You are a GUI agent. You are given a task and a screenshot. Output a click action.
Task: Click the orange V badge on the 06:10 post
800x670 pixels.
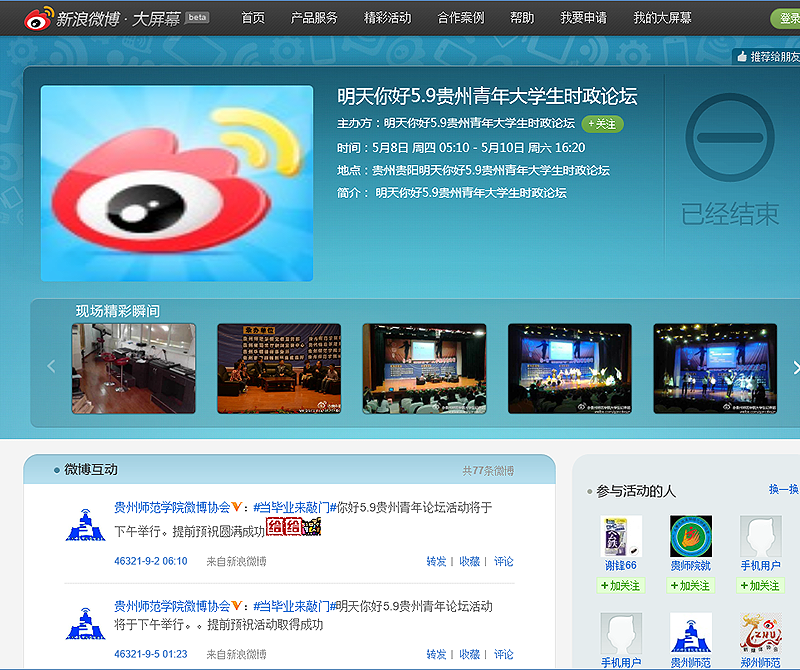tap(237, 507)
